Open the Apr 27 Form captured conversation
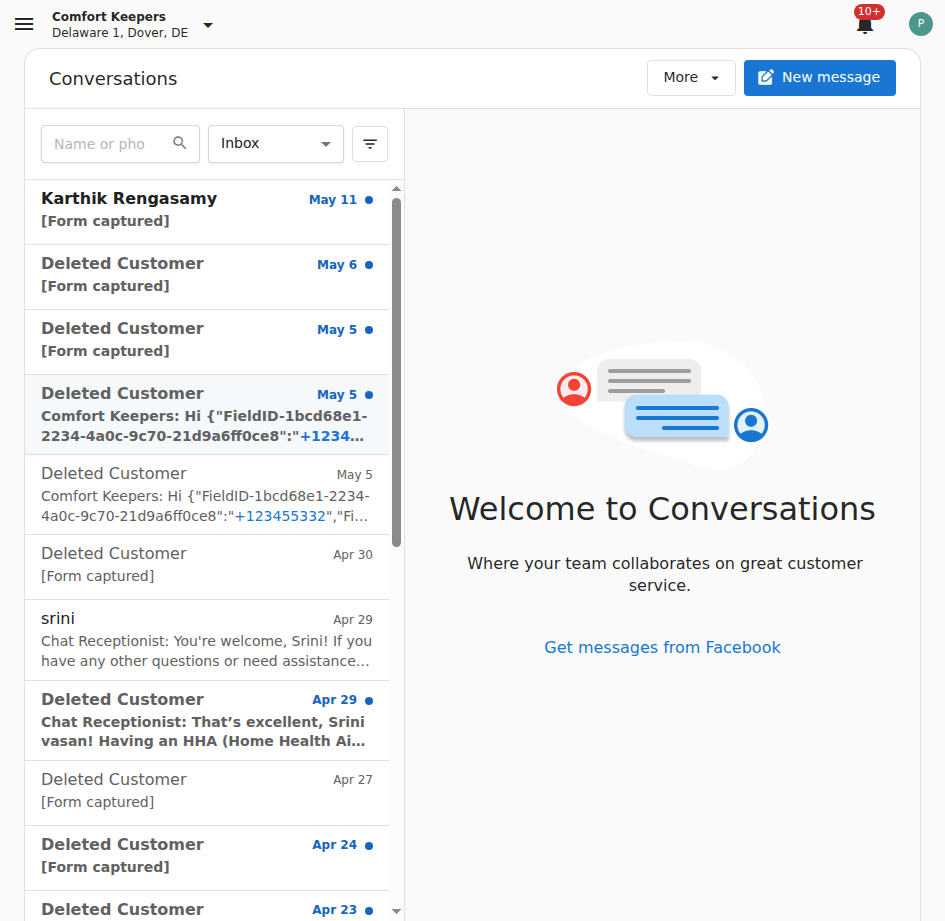Image resolution: width=945 pixels, height=921 pixels. pyautogui.click(x=207, y=793)
